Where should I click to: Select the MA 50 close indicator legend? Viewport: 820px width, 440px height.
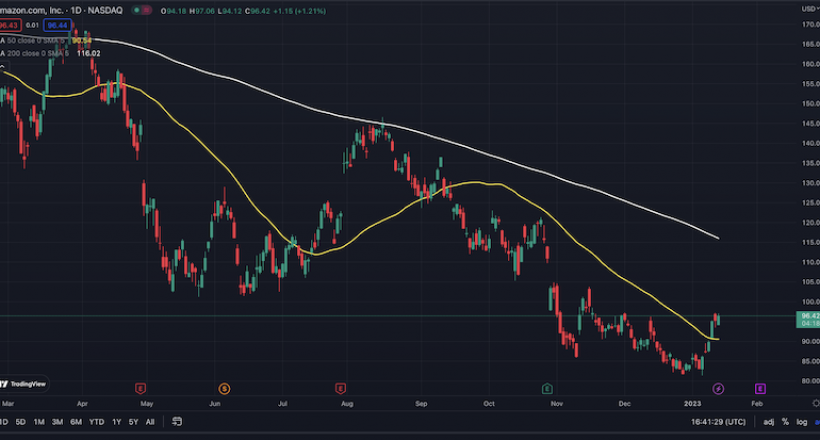point(32,40)
